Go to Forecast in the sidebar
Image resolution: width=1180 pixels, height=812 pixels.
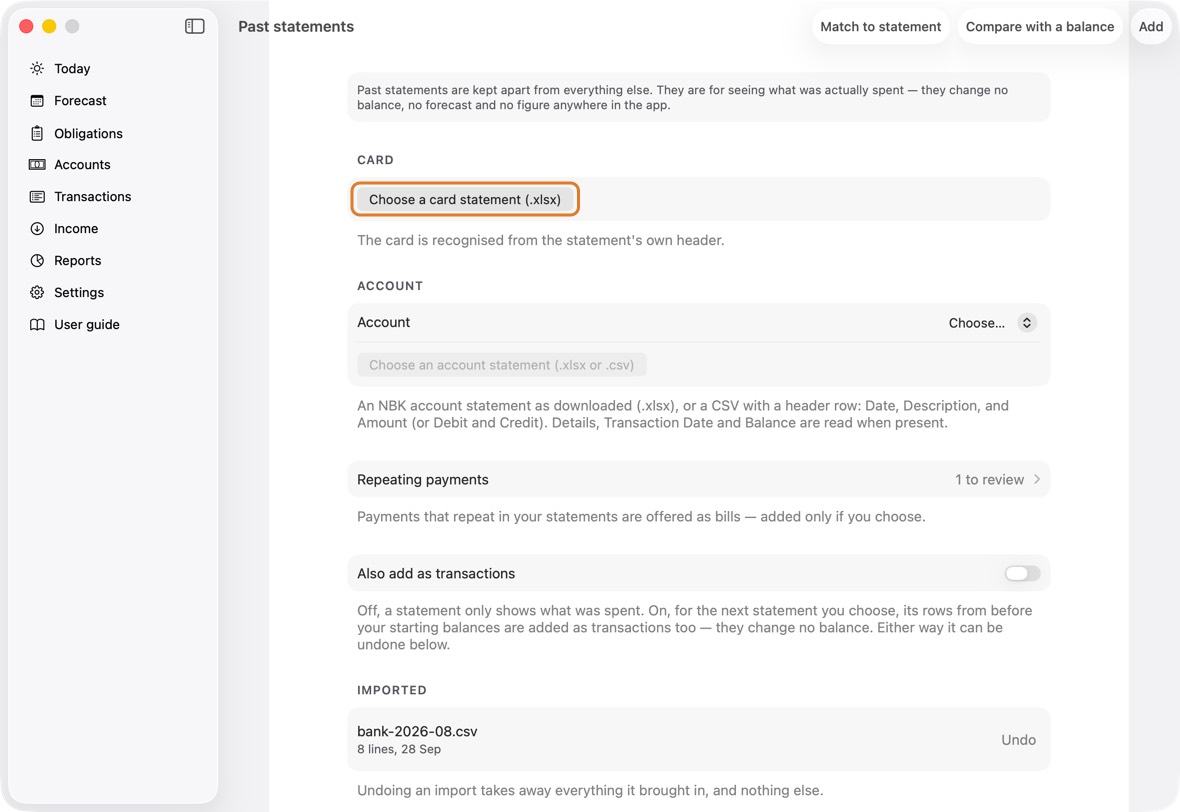click(81, 101)
